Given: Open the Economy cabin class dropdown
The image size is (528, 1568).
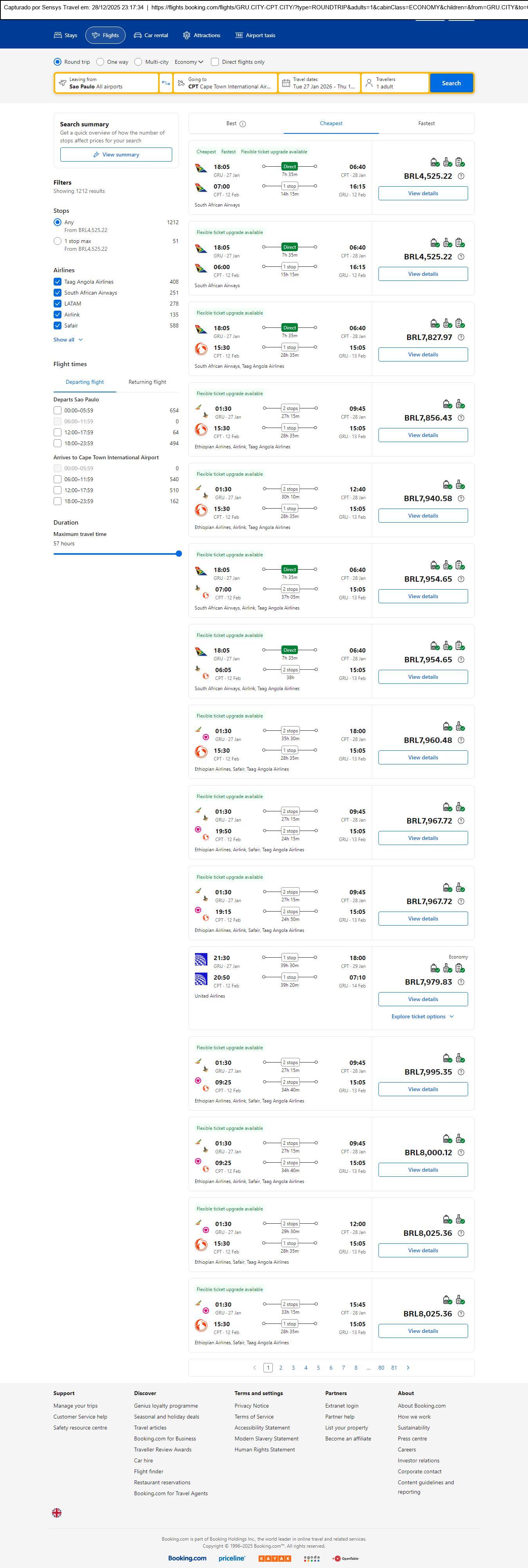Looking at the screenshot, I should point(189,62).
